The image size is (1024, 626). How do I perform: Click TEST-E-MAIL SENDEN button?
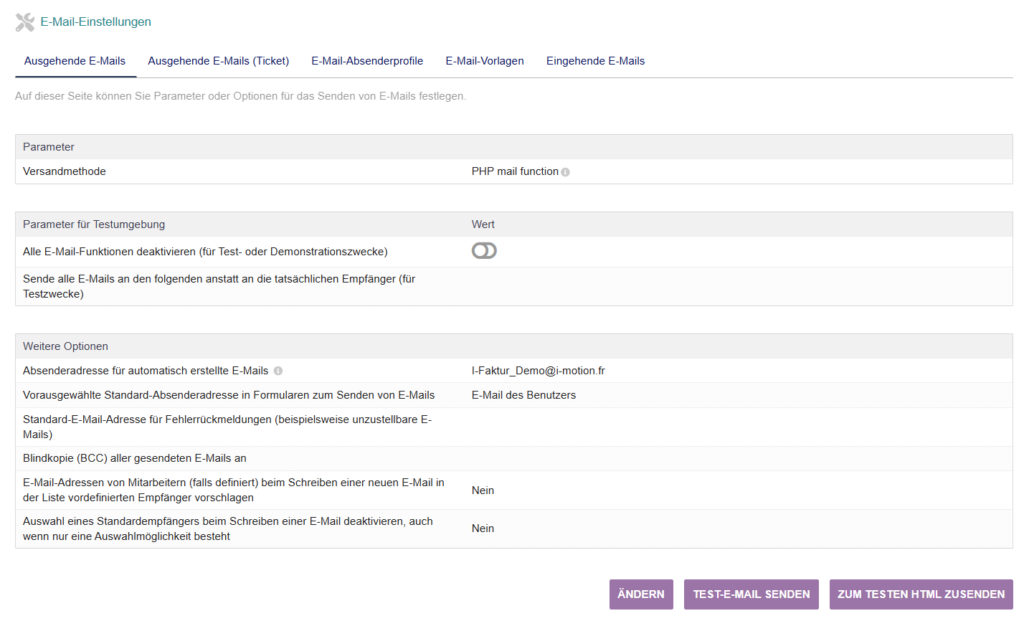[x=751, y=595]
